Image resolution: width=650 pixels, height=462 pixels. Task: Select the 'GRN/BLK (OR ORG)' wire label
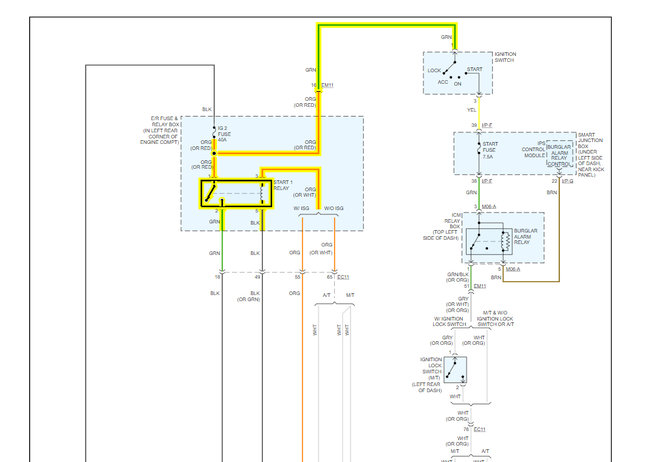(457, 277)
